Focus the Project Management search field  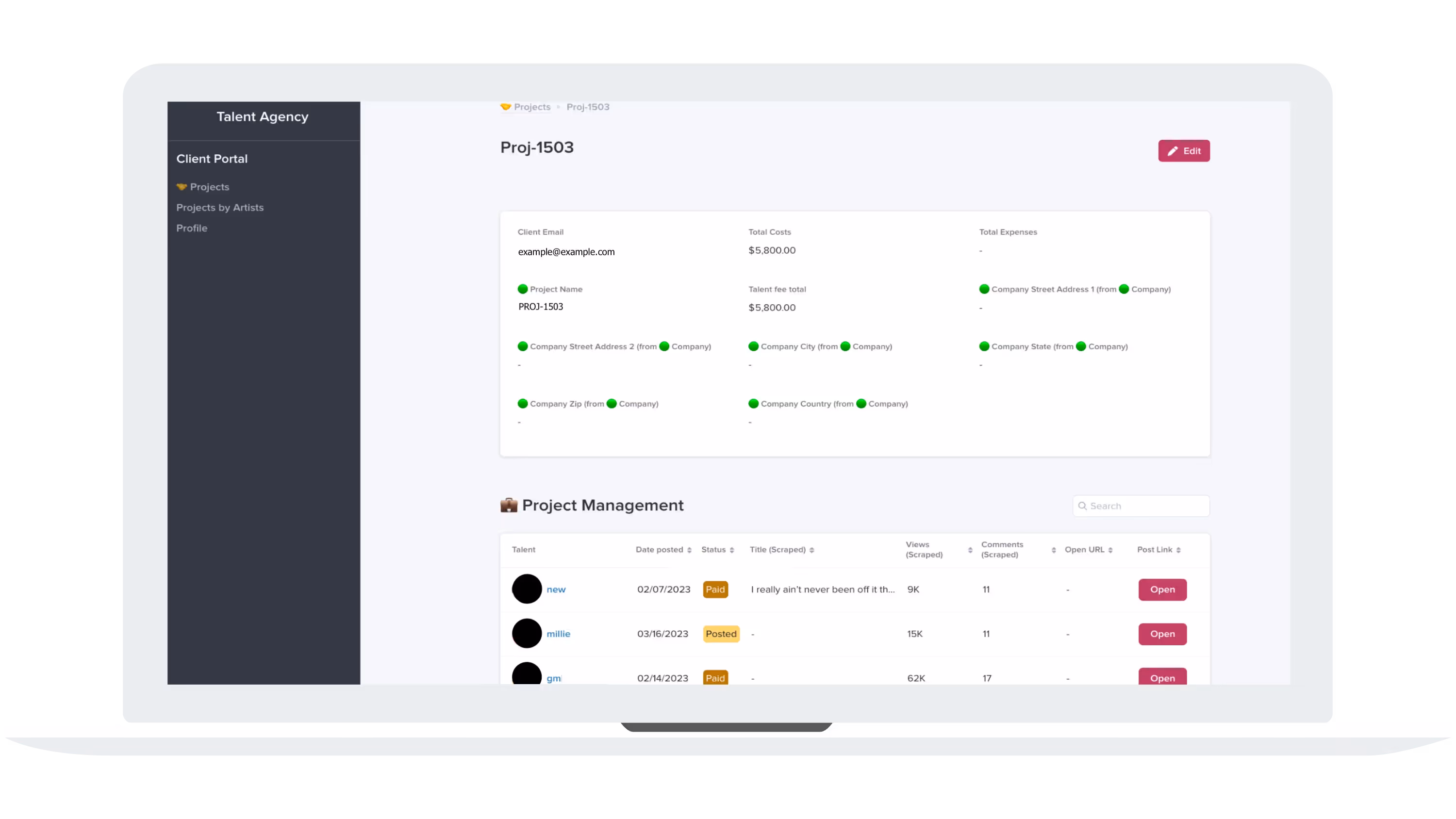pyautogui.click(x=1141, y=506)
